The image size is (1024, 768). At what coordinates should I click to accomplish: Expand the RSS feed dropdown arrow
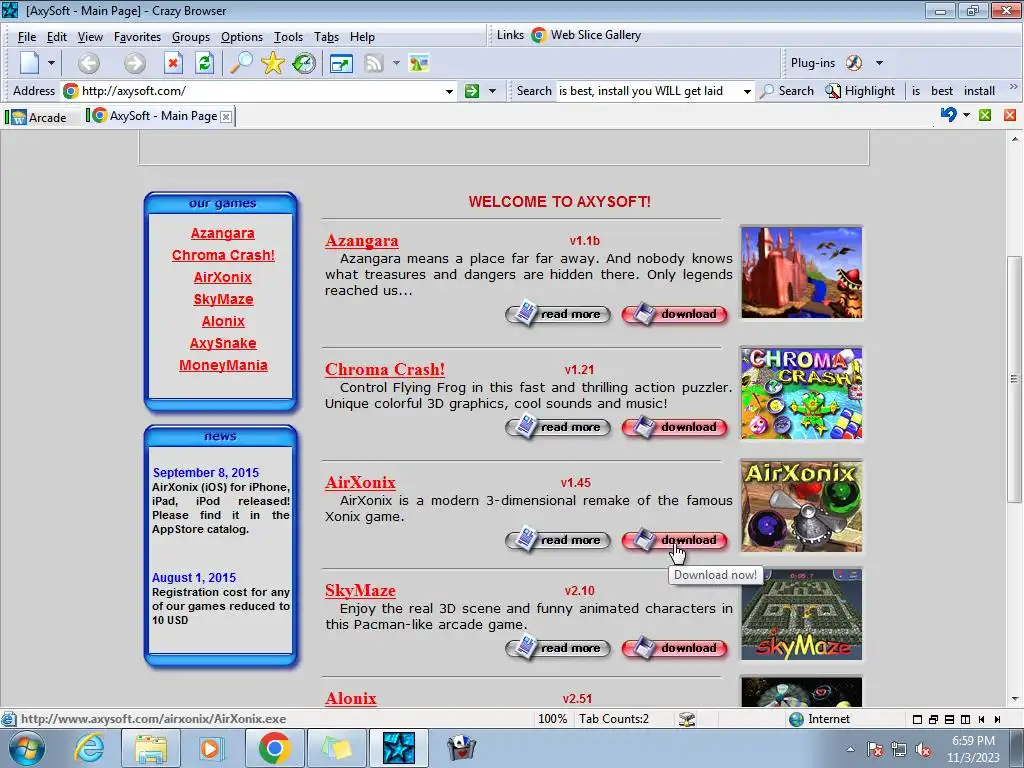(396, 63)
